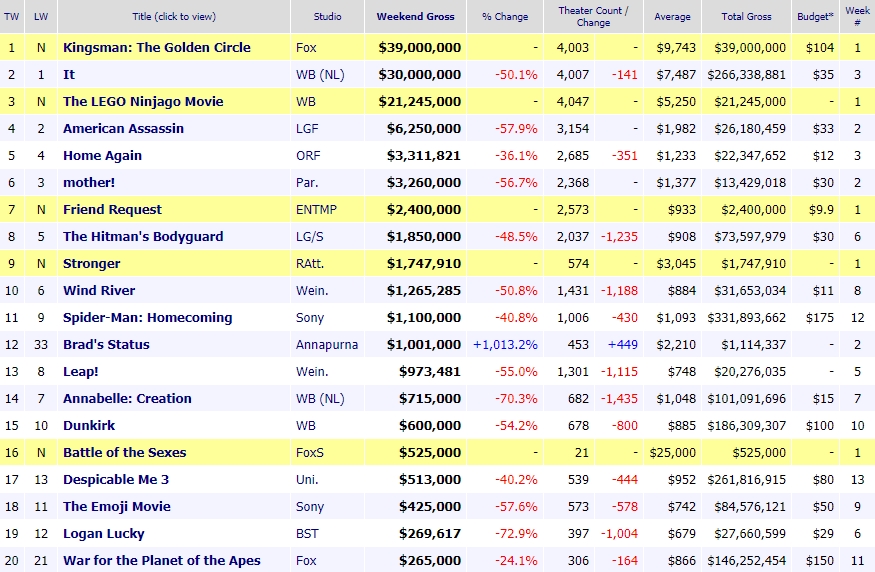Screen dimensions: 875x572
Task: Sort by Title column header
Action: [x=174, y=16]
